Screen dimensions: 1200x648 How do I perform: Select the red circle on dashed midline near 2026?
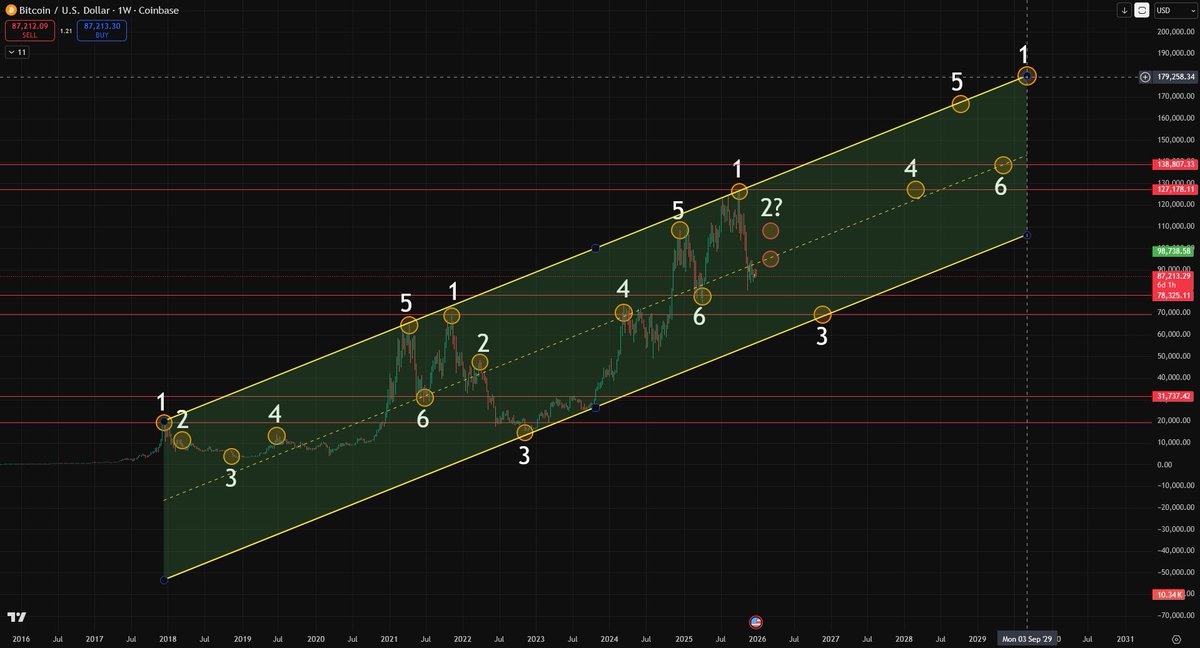pos(770,259)
